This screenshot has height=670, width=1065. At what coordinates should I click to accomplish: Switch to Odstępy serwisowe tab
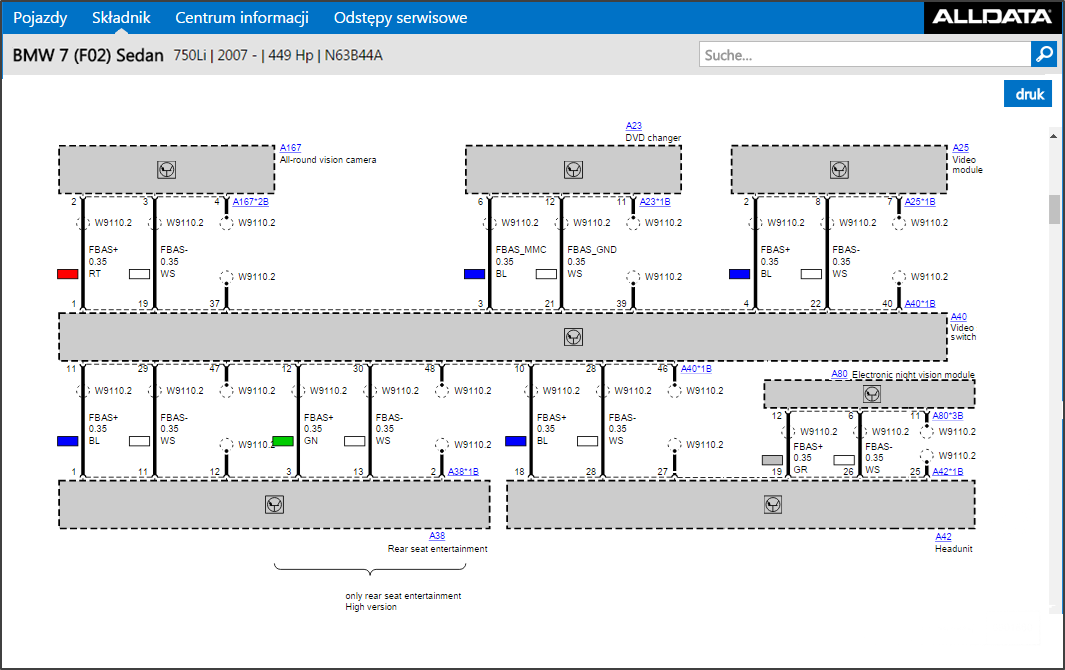pyautogui.click(x=400, y=18)
